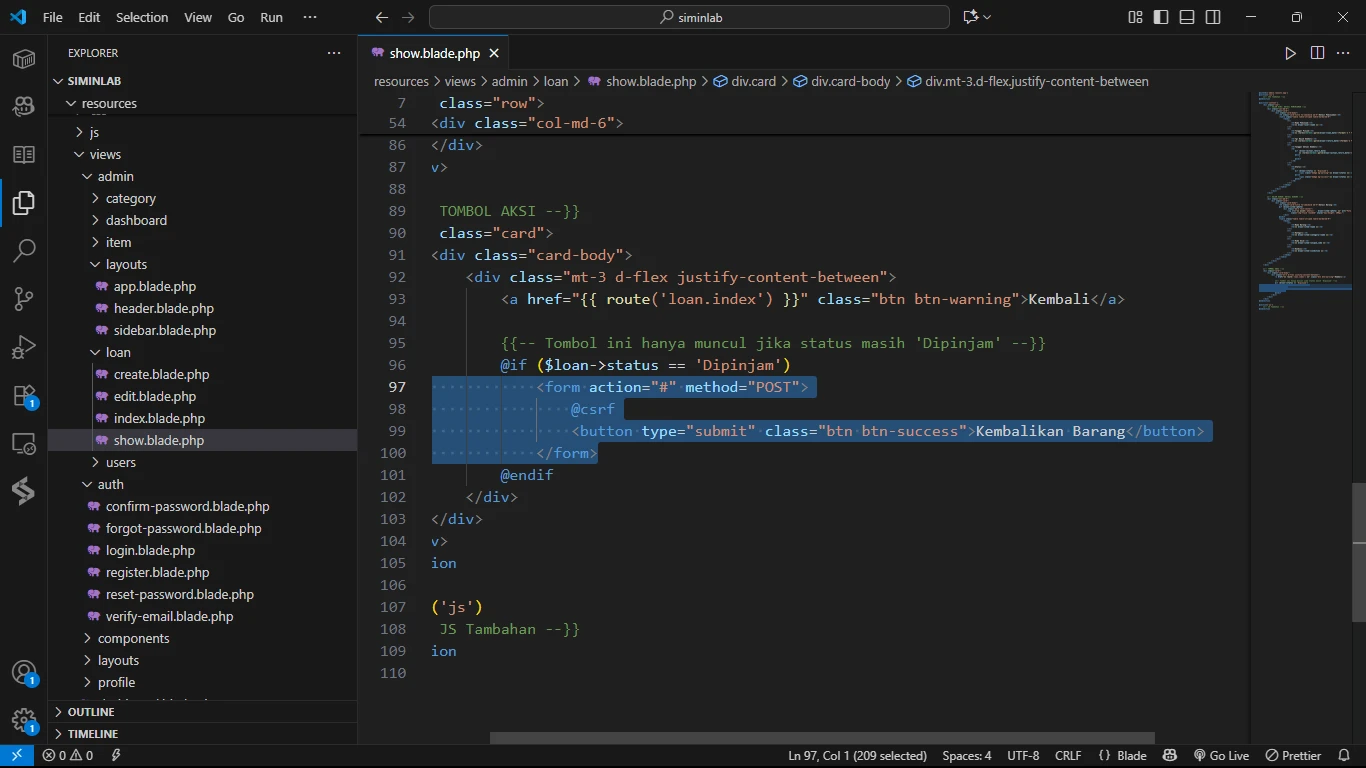Open the Manage settings gear icon
The width and height of the screenshot is (1366, 768).
[24, 720]
